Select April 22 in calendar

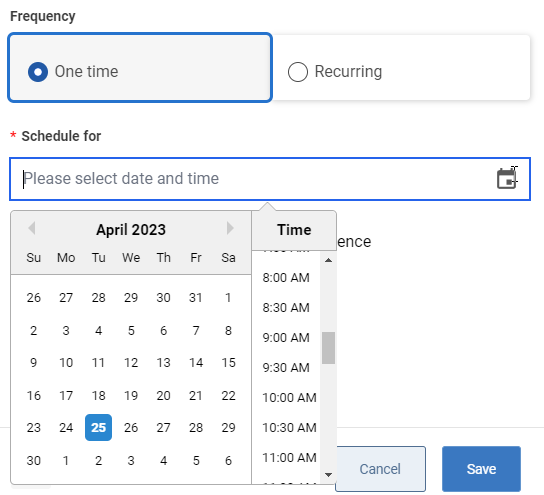click(x=228, y=395)
